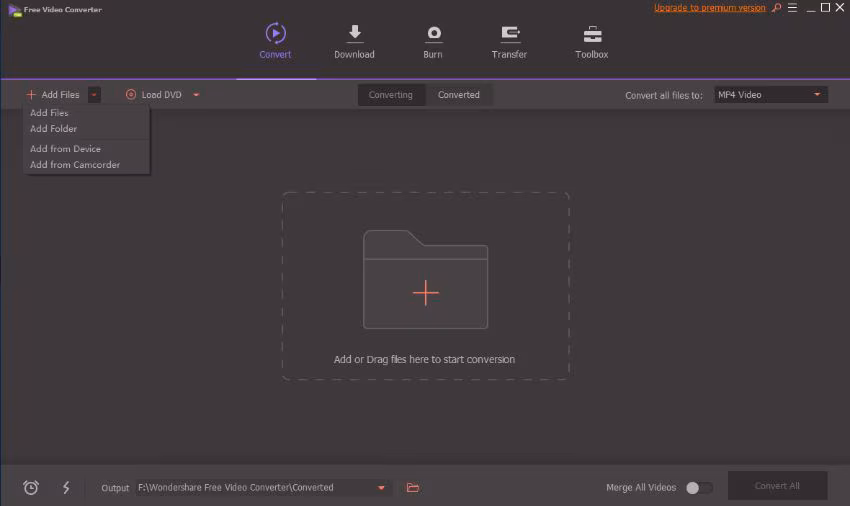Toggle high speed conversion lightning icon

pyautogui.click(x=66, y=488)
